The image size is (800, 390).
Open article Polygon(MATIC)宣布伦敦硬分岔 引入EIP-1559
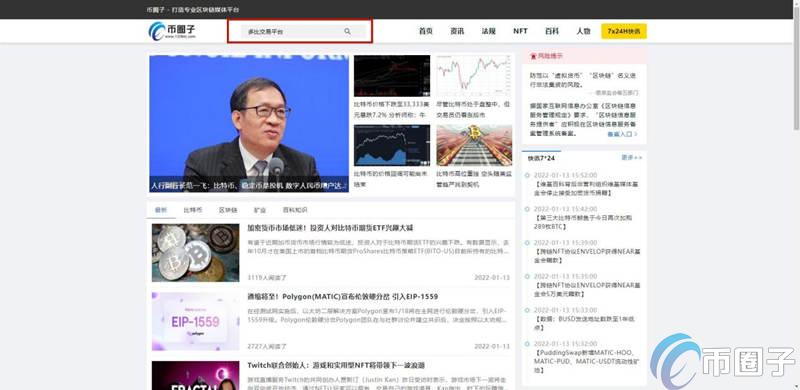click(x=342, y=297)
